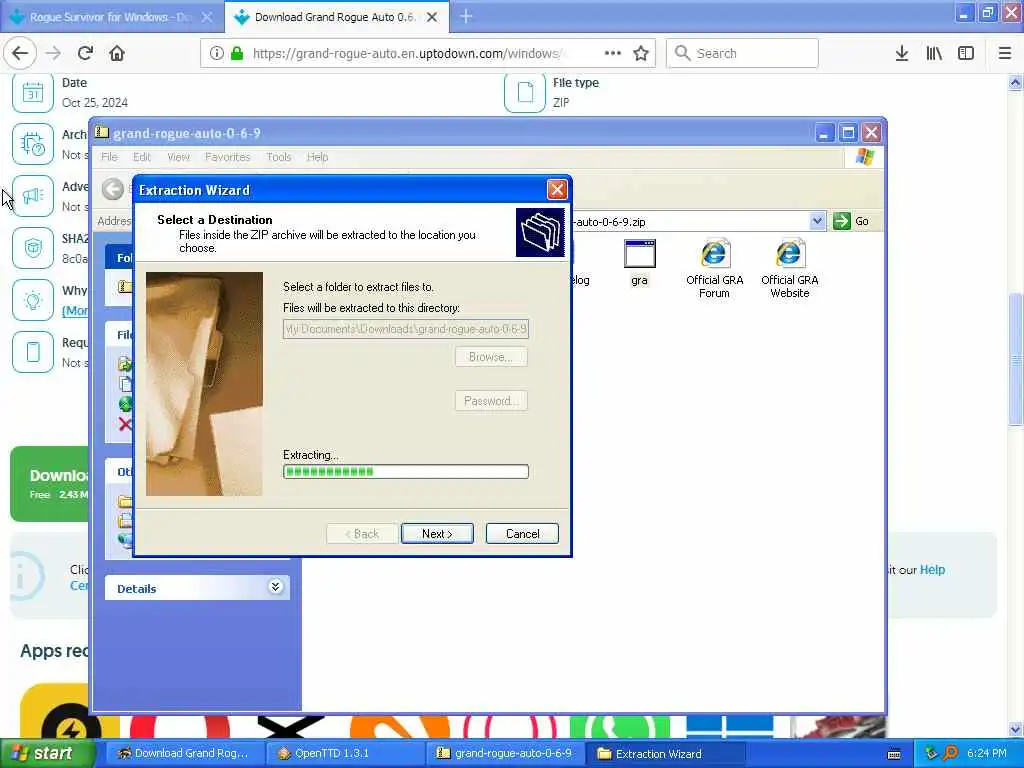
Task: Close the Download Grand Rogue Auto tab
Action: 432,17
